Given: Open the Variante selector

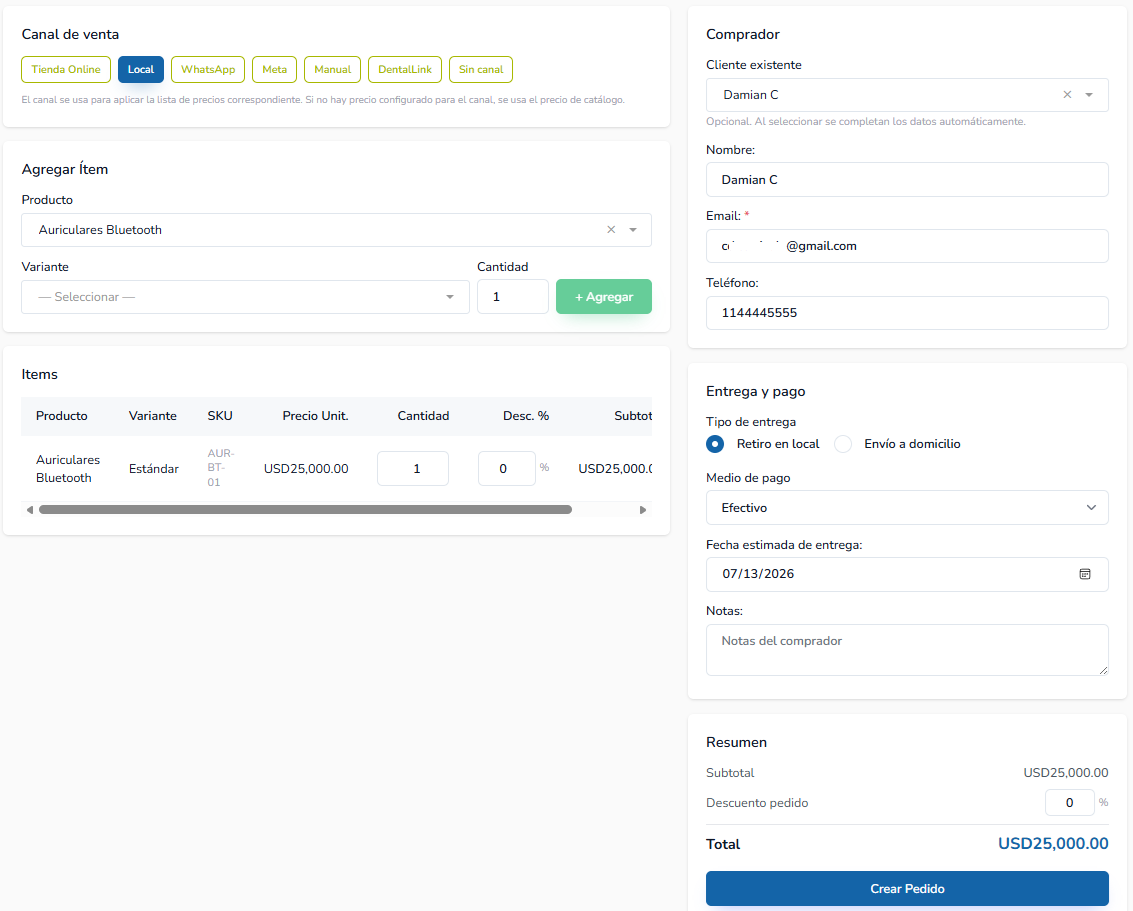Looking at the screenshot, I should pyautogui.click(x=246, y=297).
